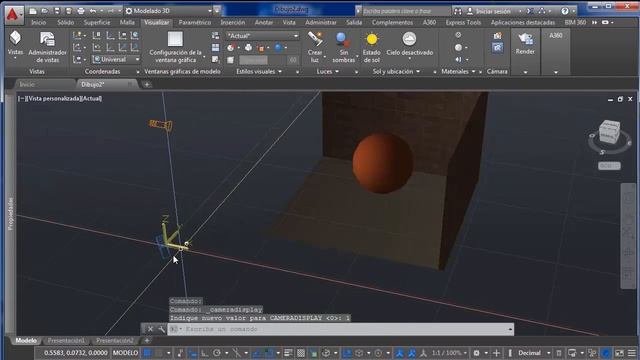
Task: Switch to the Superficie ribbon tab
Action: pos(97,23)
